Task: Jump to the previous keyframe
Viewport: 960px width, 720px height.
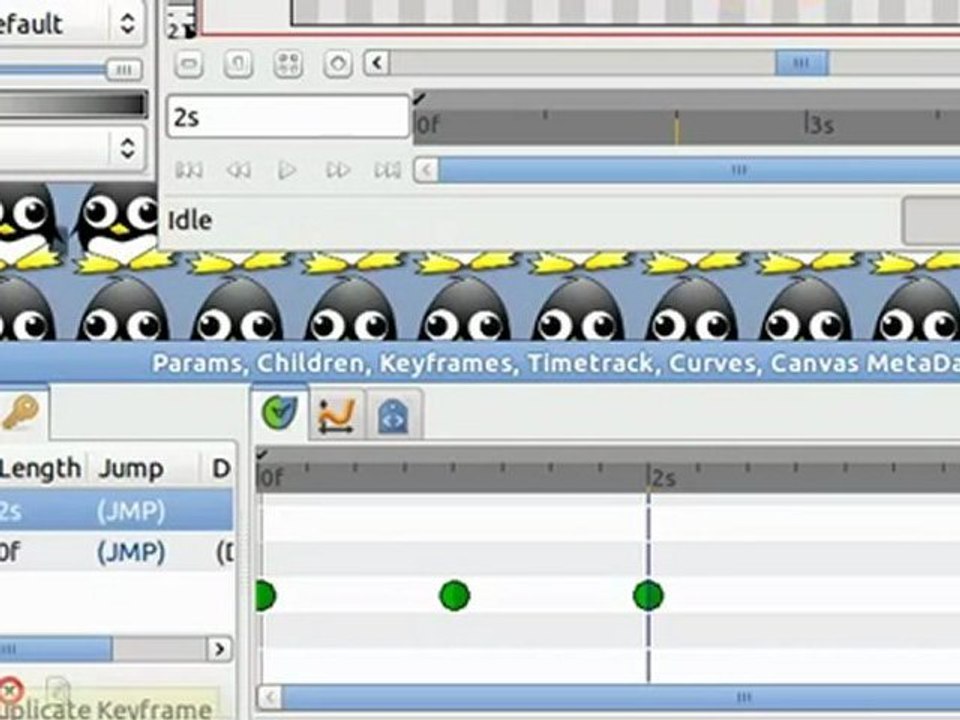Action: tap(238, 170)
